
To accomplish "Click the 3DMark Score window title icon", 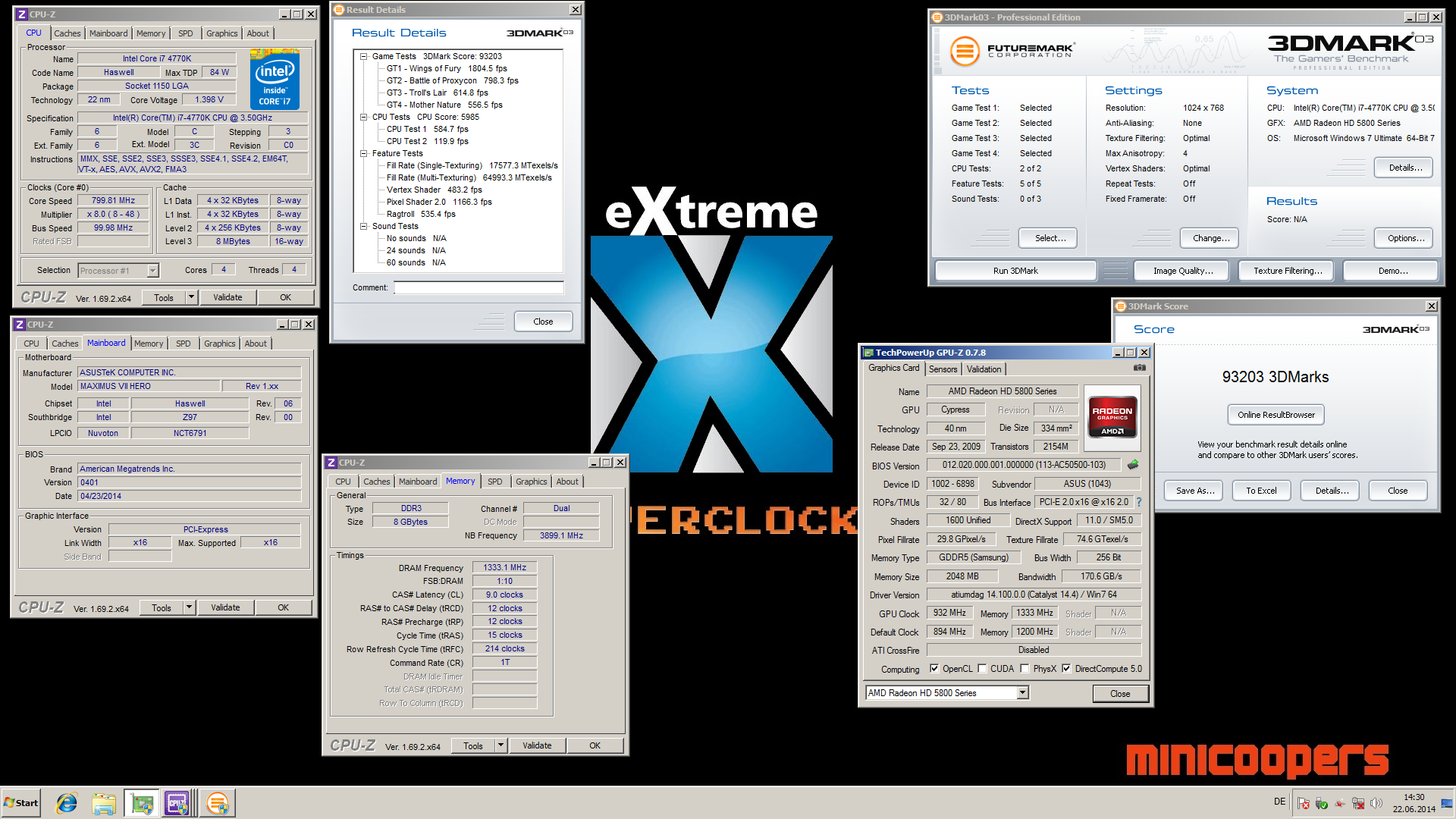I will pyautogui.click(x=1120, y=306).
